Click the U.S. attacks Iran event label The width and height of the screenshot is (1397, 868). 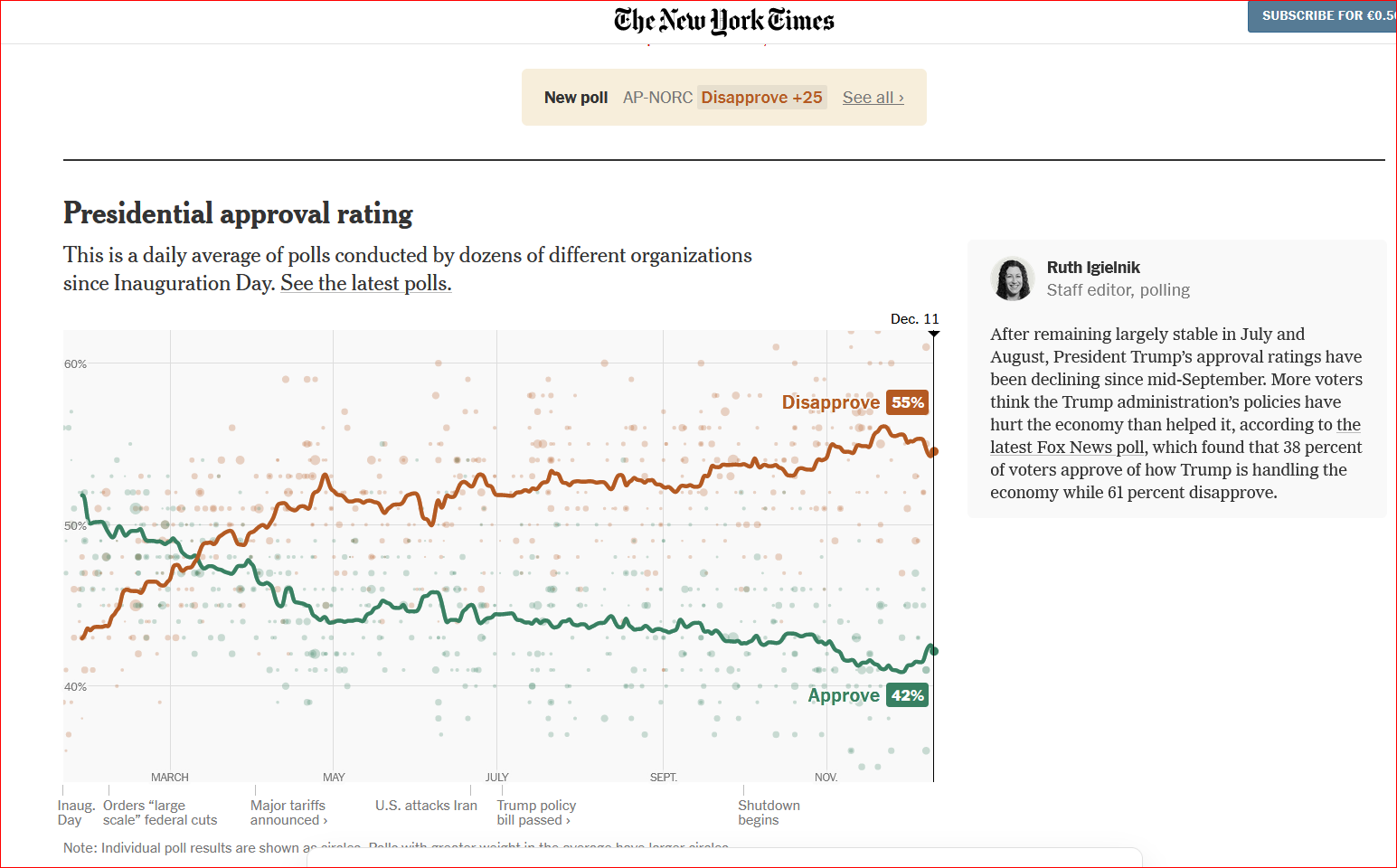(x=426, y=806)
